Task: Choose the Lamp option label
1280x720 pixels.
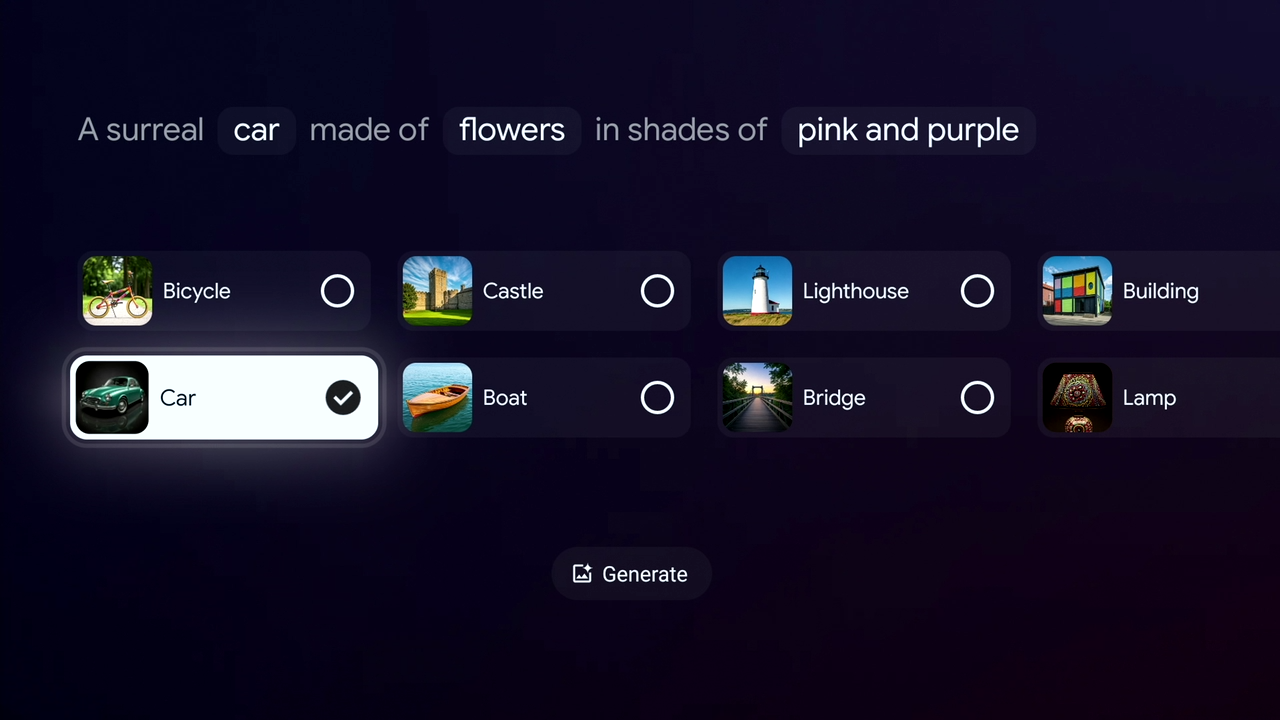Action: (x=1149, y=397)
